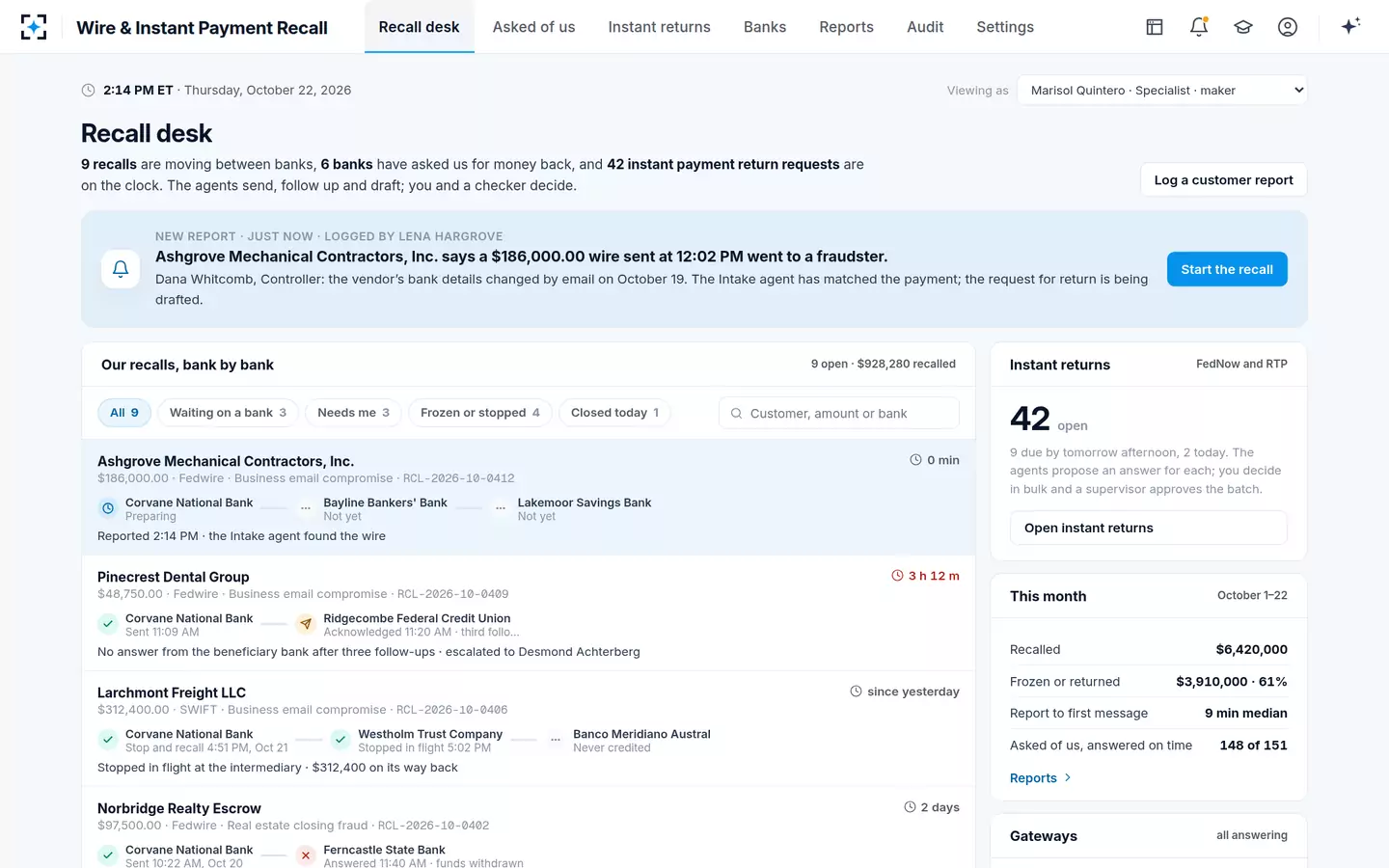Open the sparkle assistant icon
This screenshot has height=868, width=1389.
[1350, 26]
